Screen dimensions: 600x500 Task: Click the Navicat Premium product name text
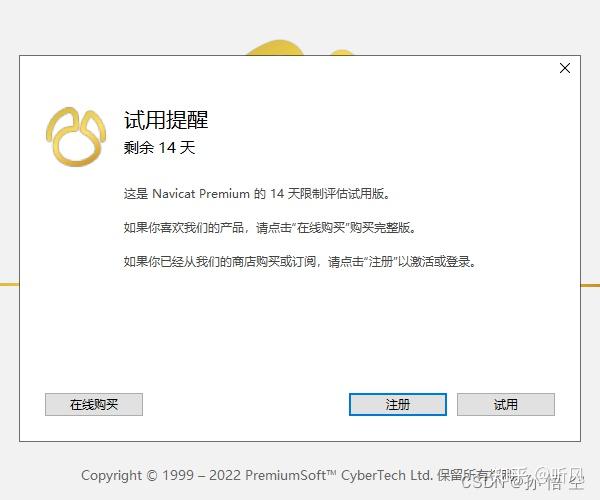click(201, 194)
